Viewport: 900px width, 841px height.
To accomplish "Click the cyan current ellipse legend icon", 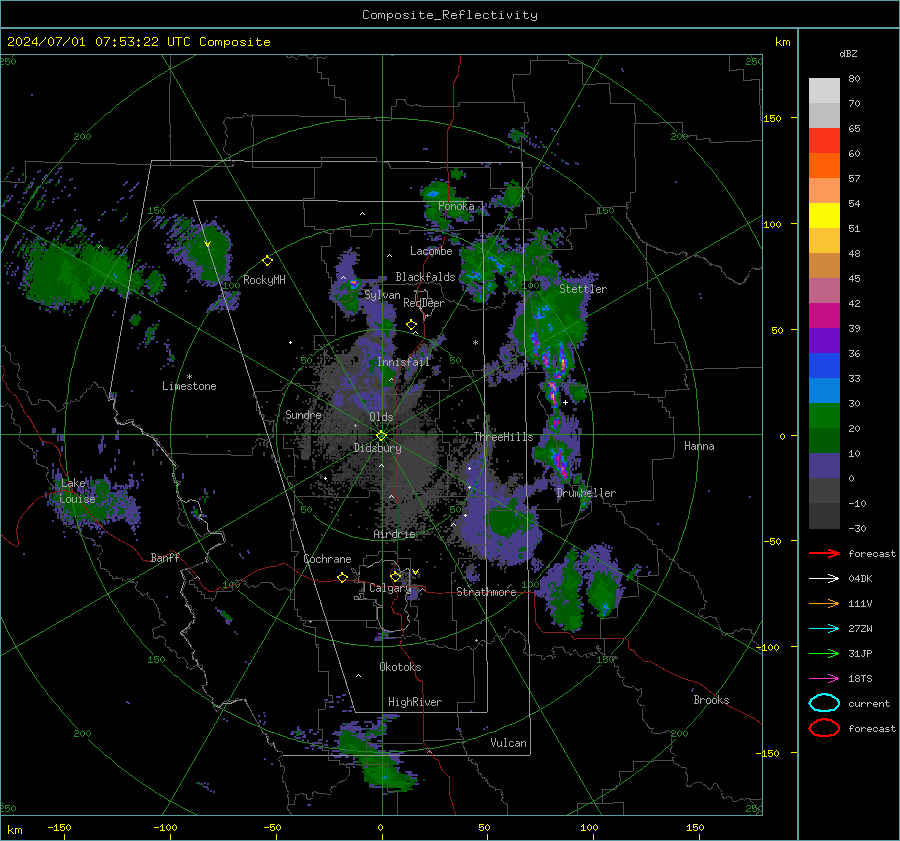I will click(x=824, y=703).
